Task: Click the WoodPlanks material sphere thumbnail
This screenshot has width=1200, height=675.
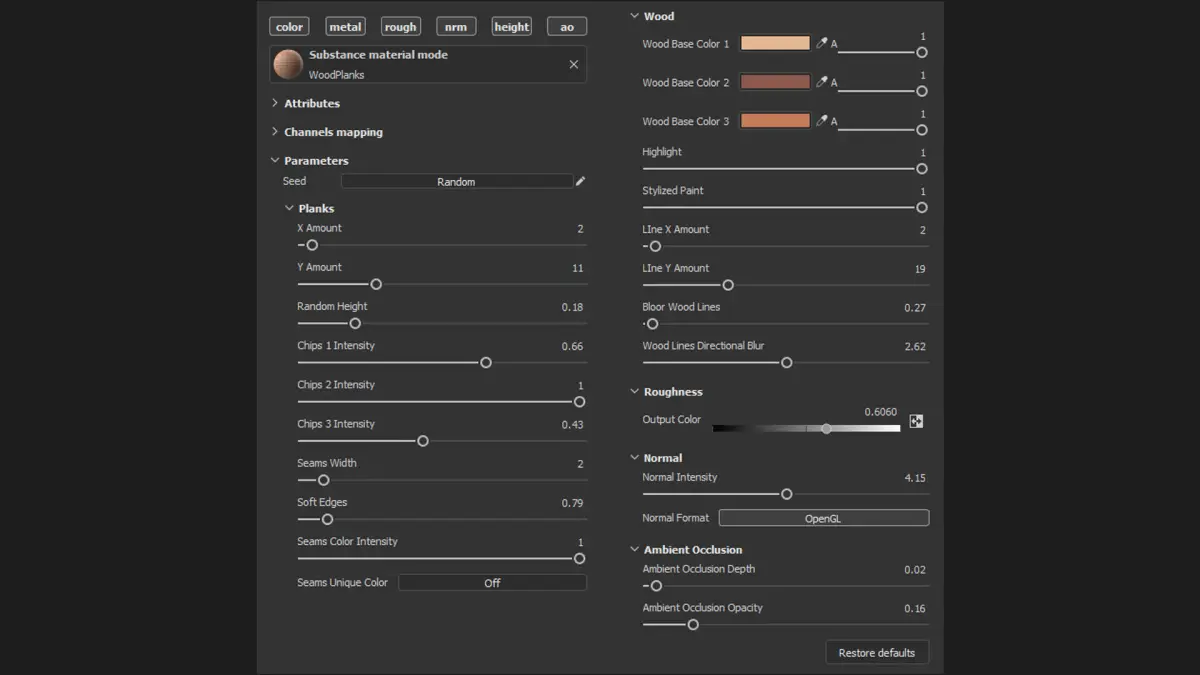Action: point(289,64)
